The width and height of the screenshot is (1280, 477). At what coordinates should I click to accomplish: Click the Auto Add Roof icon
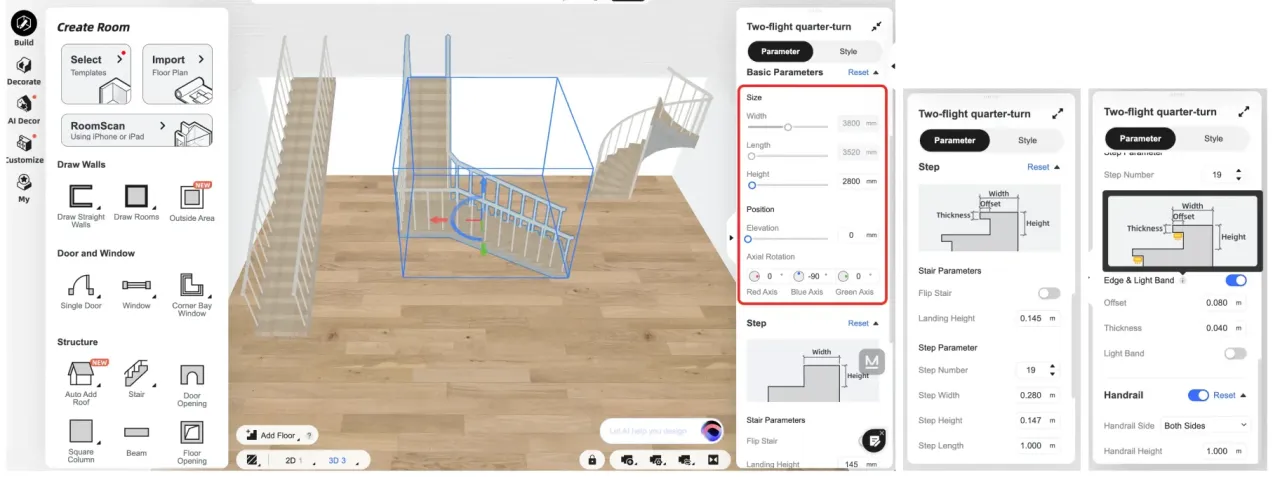tap(81, 375)
